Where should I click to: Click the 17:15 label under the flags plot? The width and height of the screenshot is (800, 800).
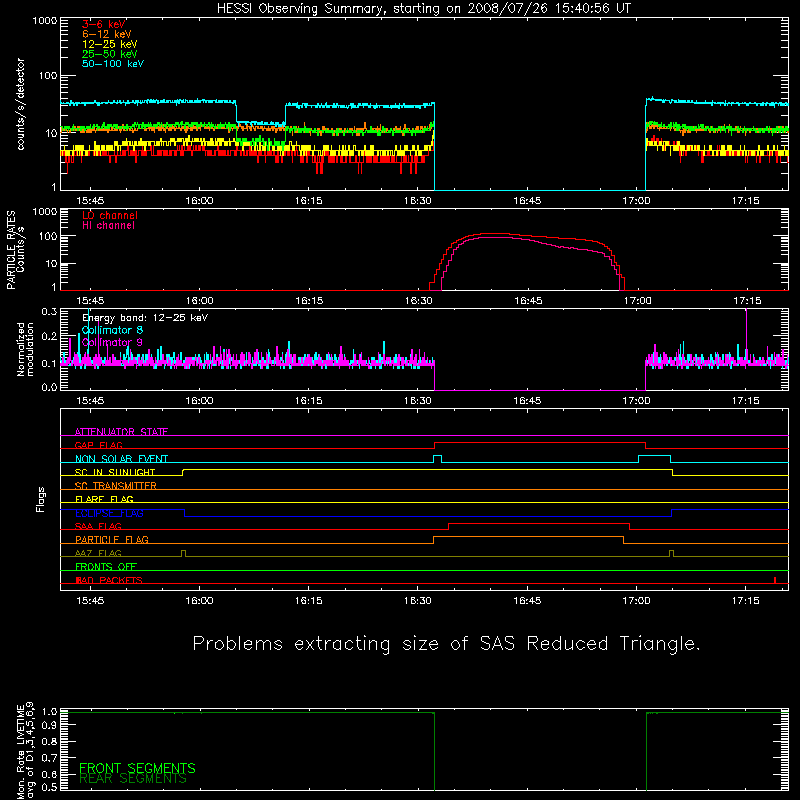745,601
